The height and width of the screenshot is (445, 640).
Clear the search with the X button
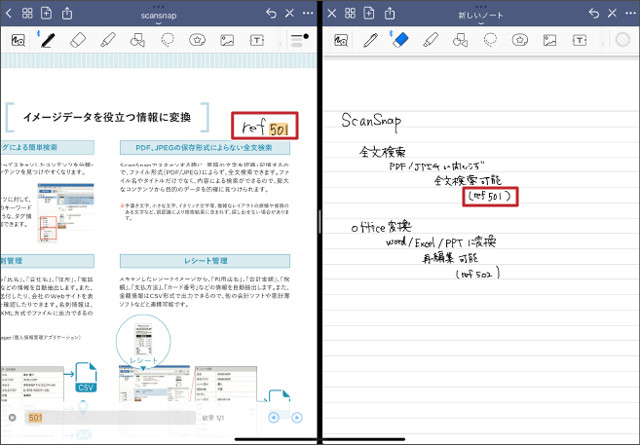tap(12, 417)
